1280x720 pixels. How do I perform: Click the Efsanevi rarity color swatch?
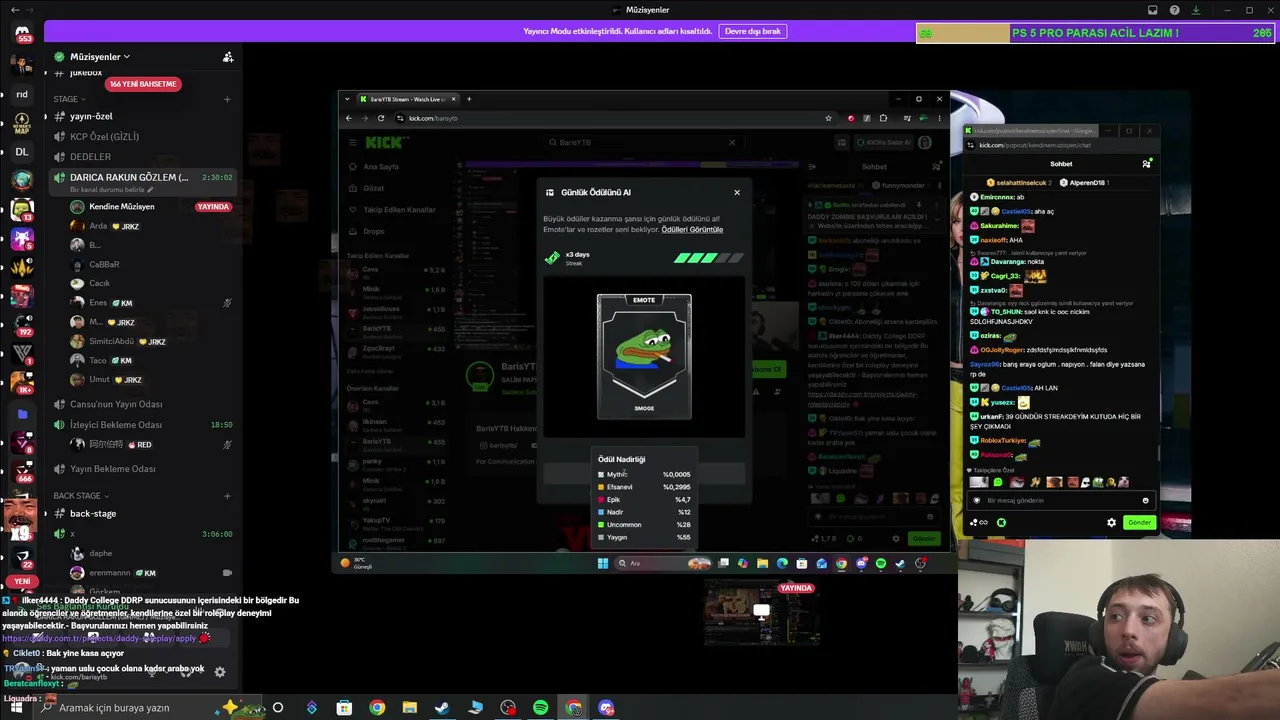tap(601, 487)
